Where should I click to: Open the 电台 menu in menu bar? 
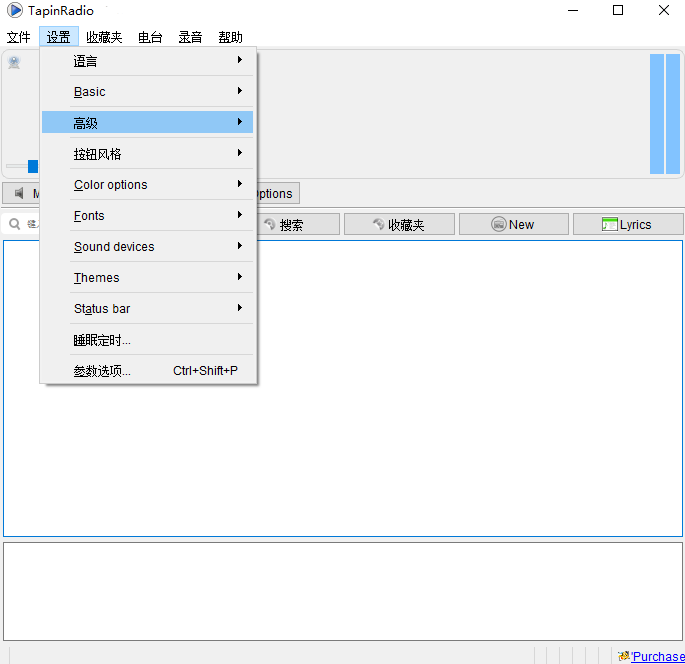click(150, 37)
